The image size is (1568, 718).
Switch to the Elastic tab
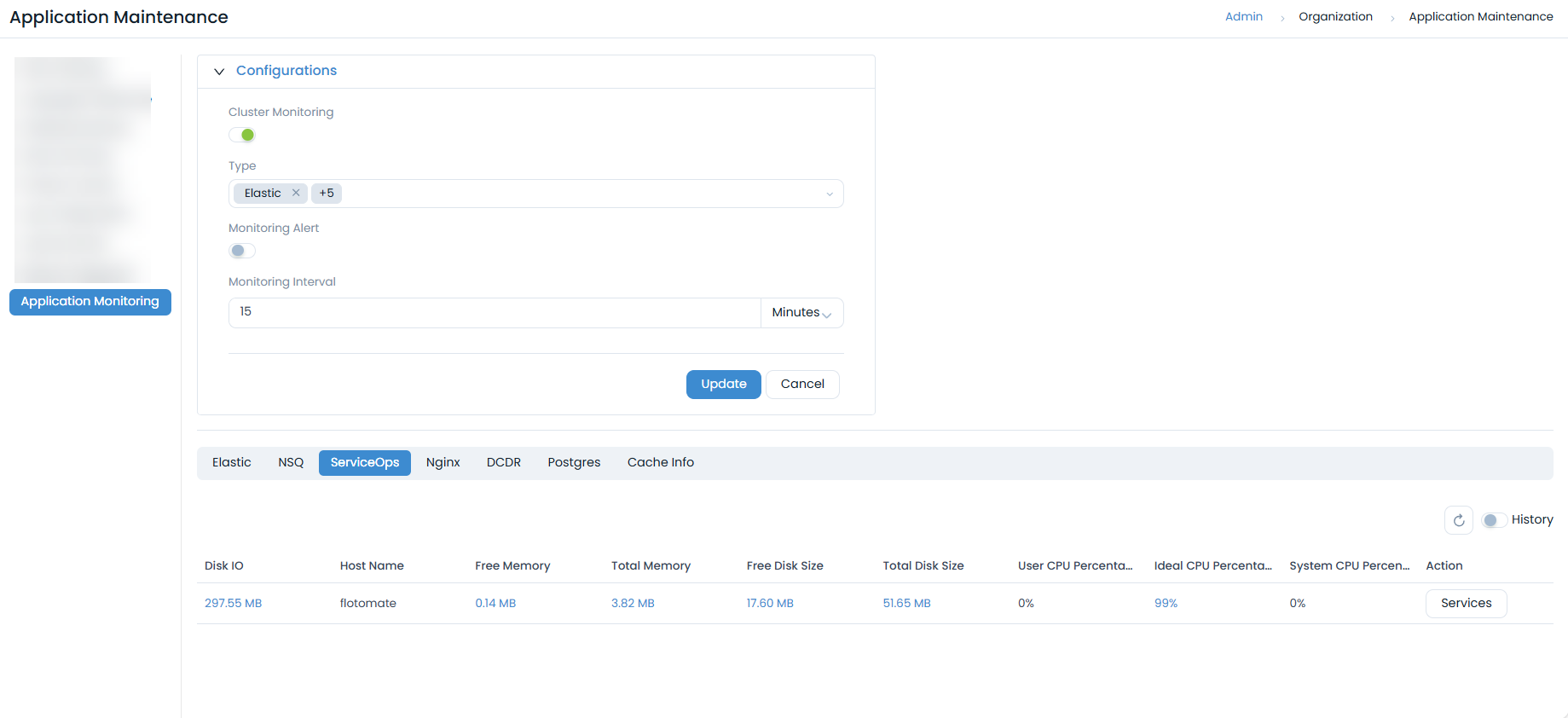point(231,462)
